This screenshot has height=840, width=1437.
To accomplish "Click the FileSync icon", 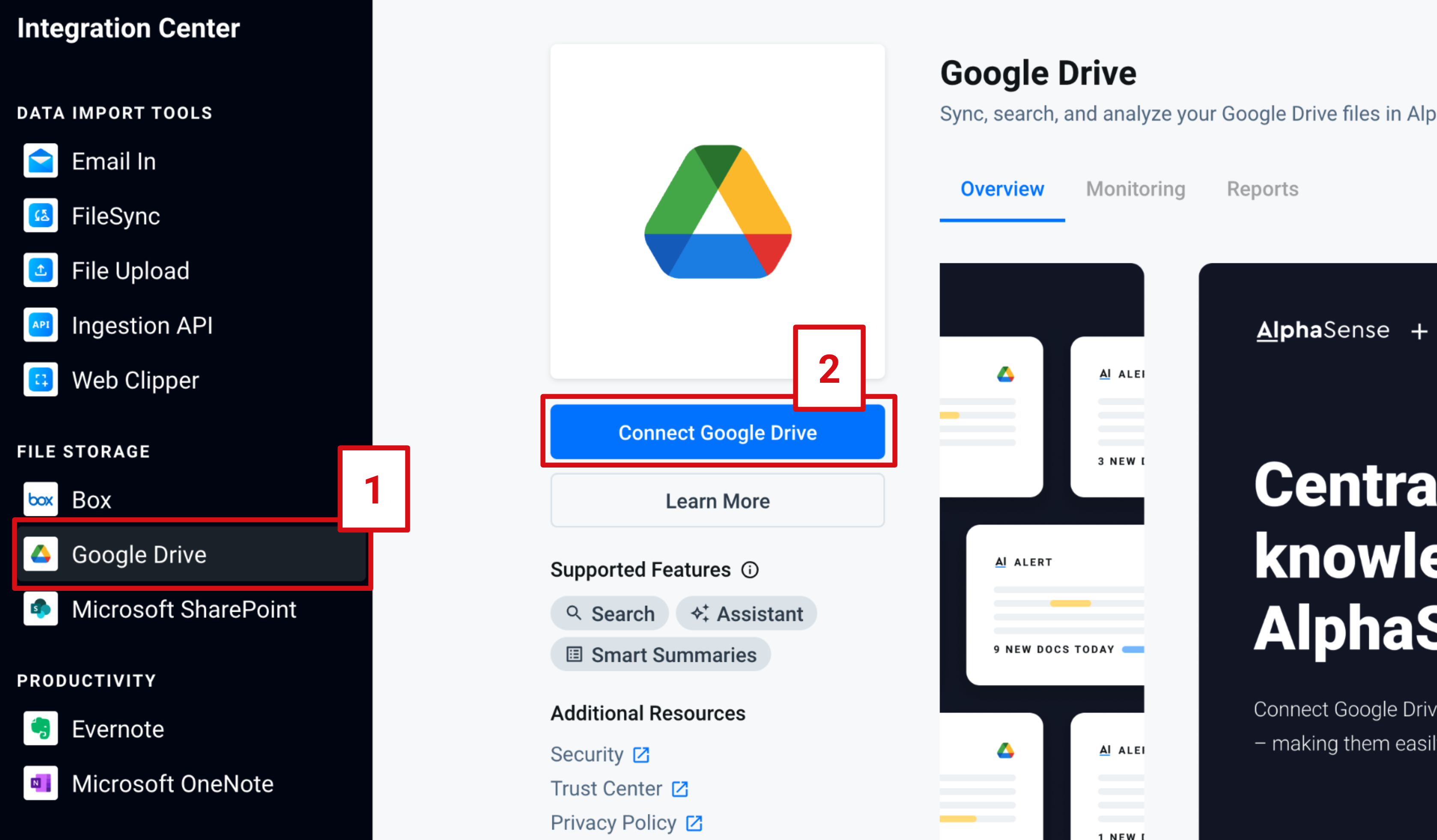I will click(41, 215).
